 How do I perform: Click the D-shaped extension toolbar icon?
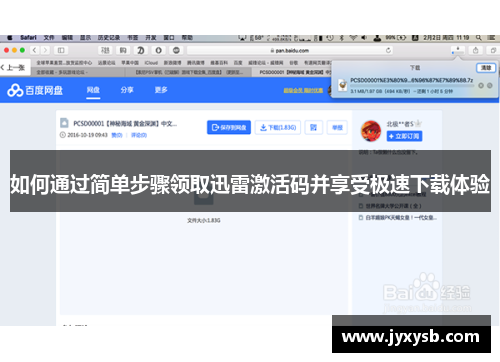pos(141,50)
